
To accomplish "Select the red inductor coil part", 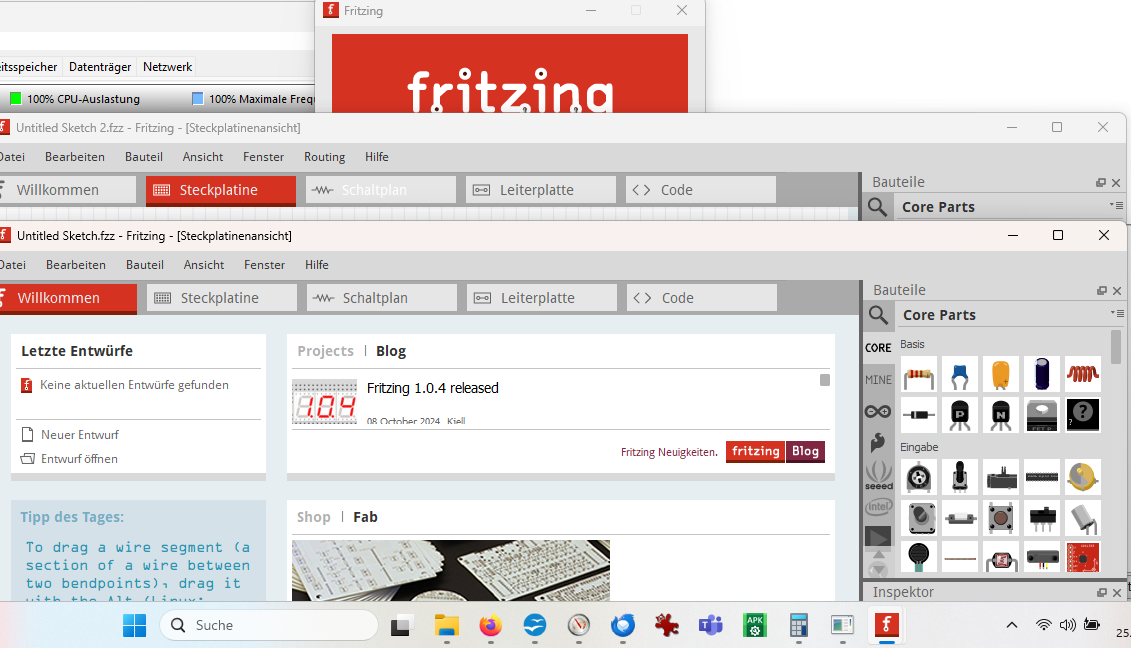I will pos(1082,375).
